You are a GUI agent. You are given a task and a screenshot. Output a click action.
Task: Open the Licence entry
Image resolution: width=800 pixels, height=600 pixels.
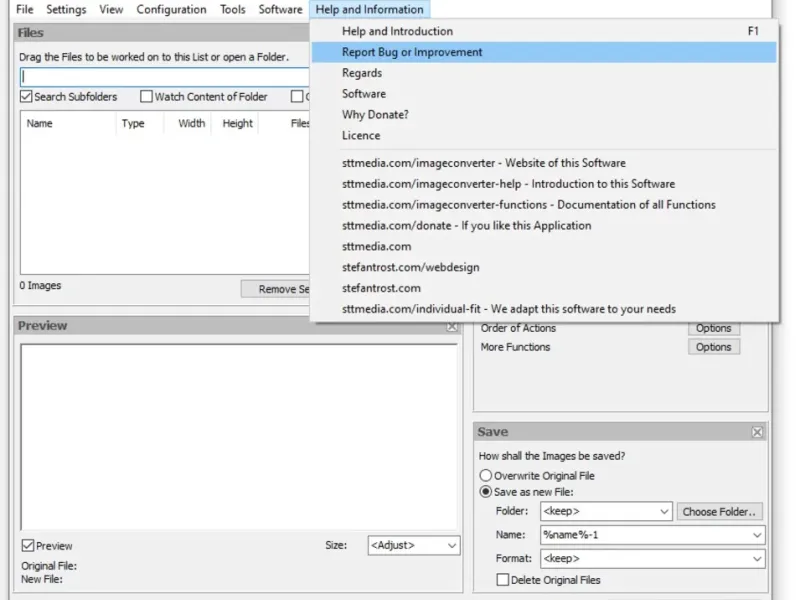[544, 136]
